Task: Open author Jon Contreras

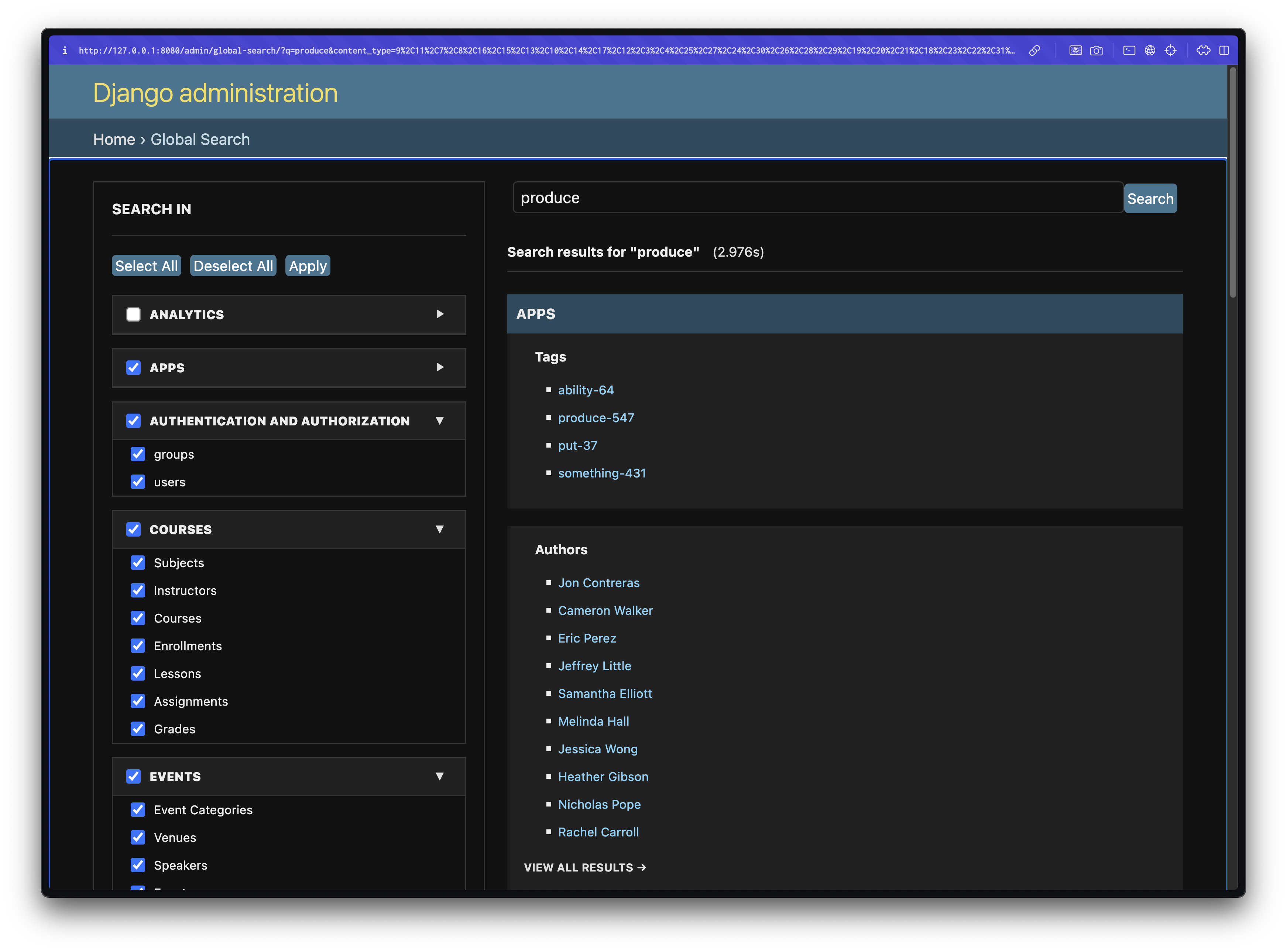Action: pyautogui.click(x=599, y=583)
